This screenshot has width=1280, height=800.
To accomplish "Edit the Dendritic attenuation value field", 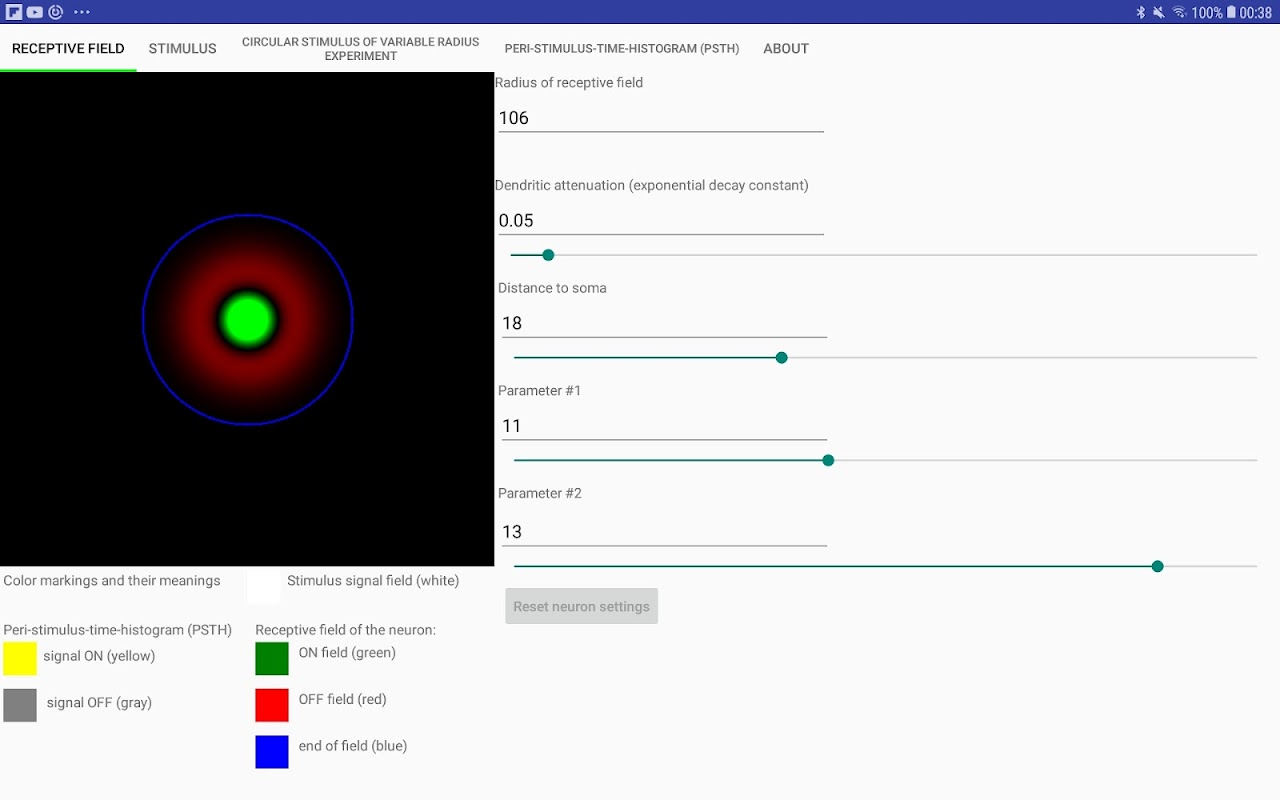I will (x=661, y=220).
